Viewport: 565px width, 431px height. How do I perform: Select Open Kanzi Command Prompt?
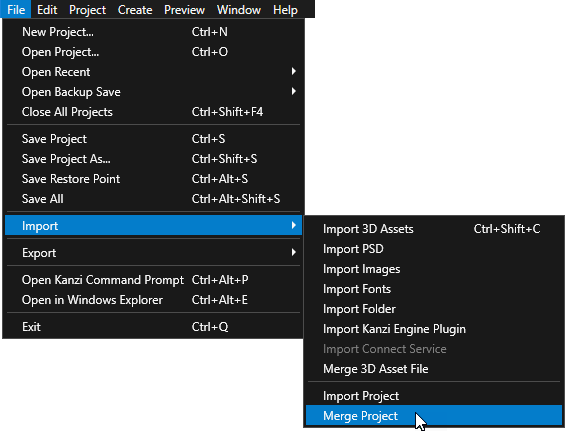tap(154, 280)
